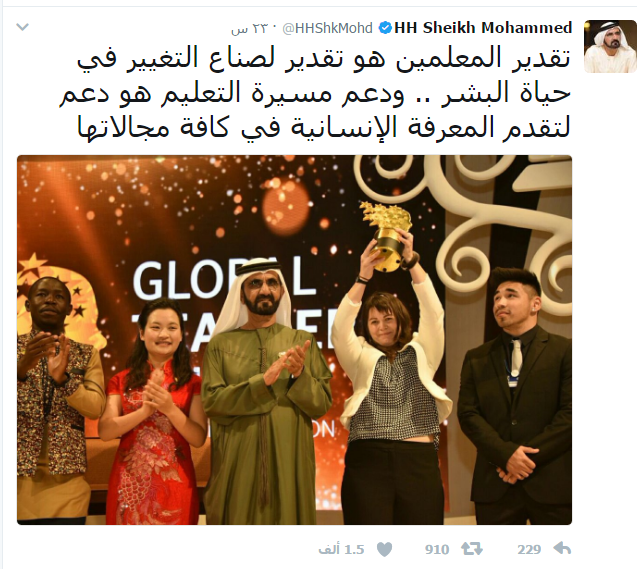Click the man in black suit in photo
Image resolution: width=637 pixels, height=569 pixels.
point(515,394)
